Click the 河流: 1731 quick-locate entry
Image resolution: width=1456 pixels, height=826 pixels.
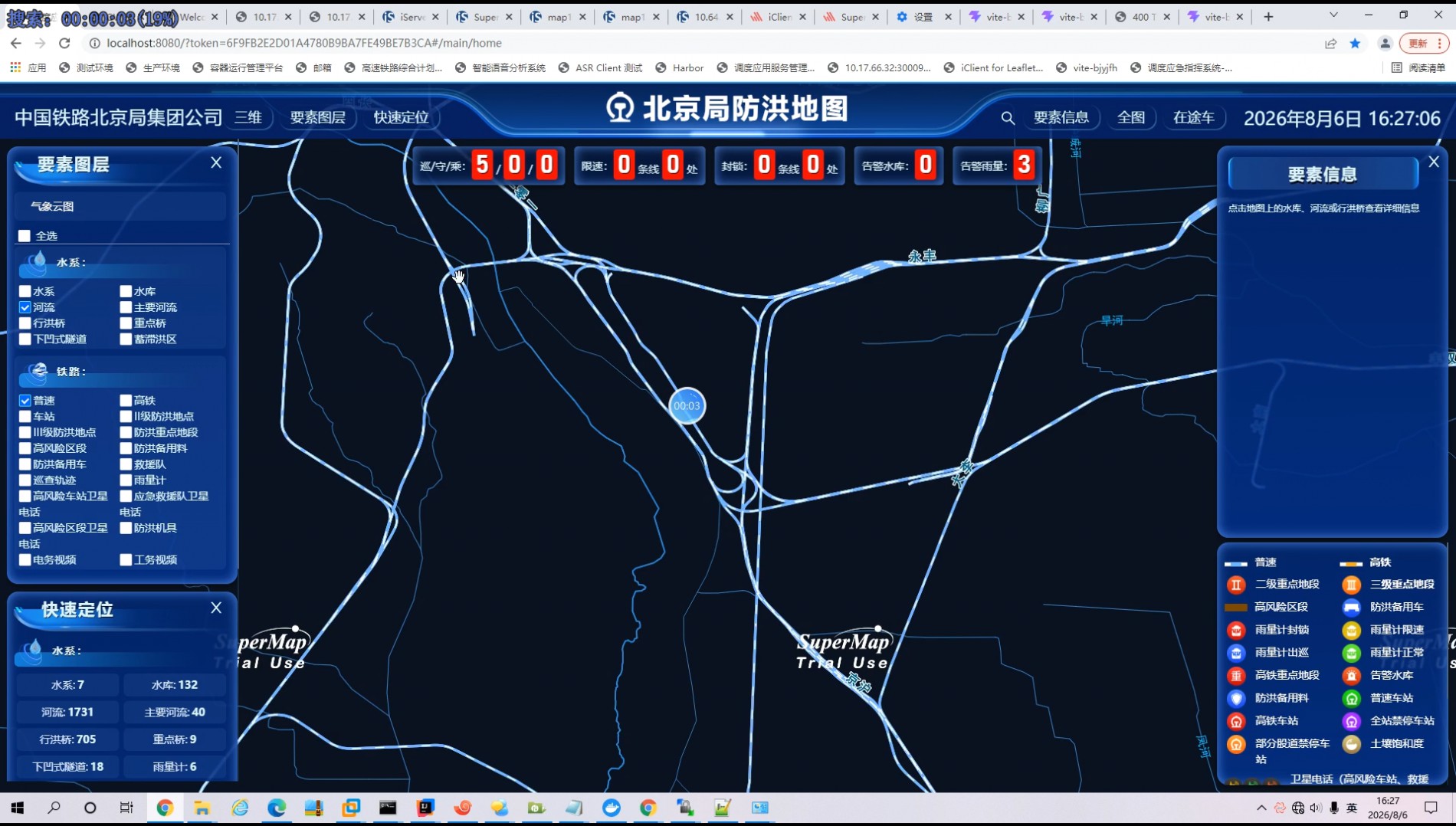(x=67, y=712)
